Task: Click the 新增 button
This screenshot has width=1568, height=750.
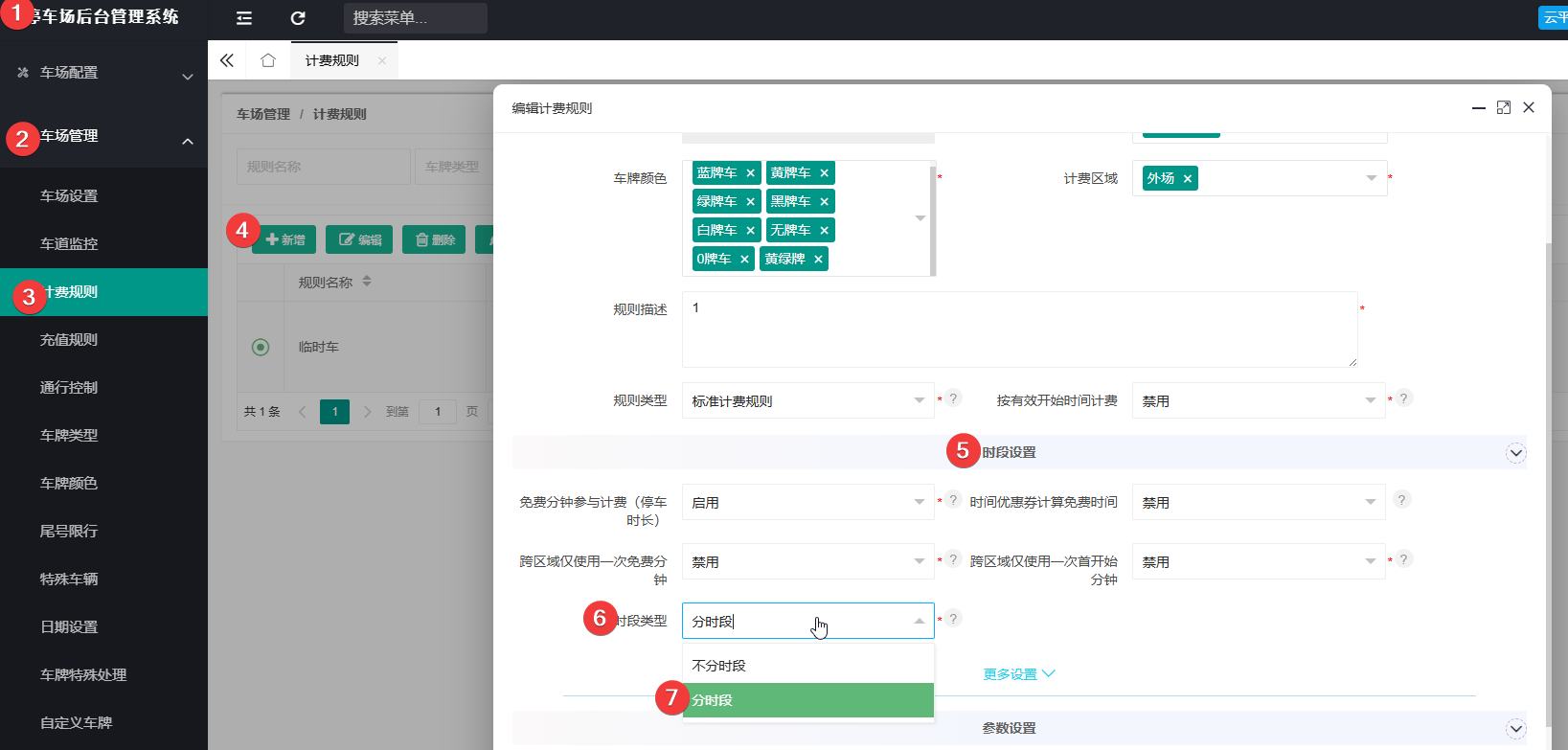Action: (284, 239)
